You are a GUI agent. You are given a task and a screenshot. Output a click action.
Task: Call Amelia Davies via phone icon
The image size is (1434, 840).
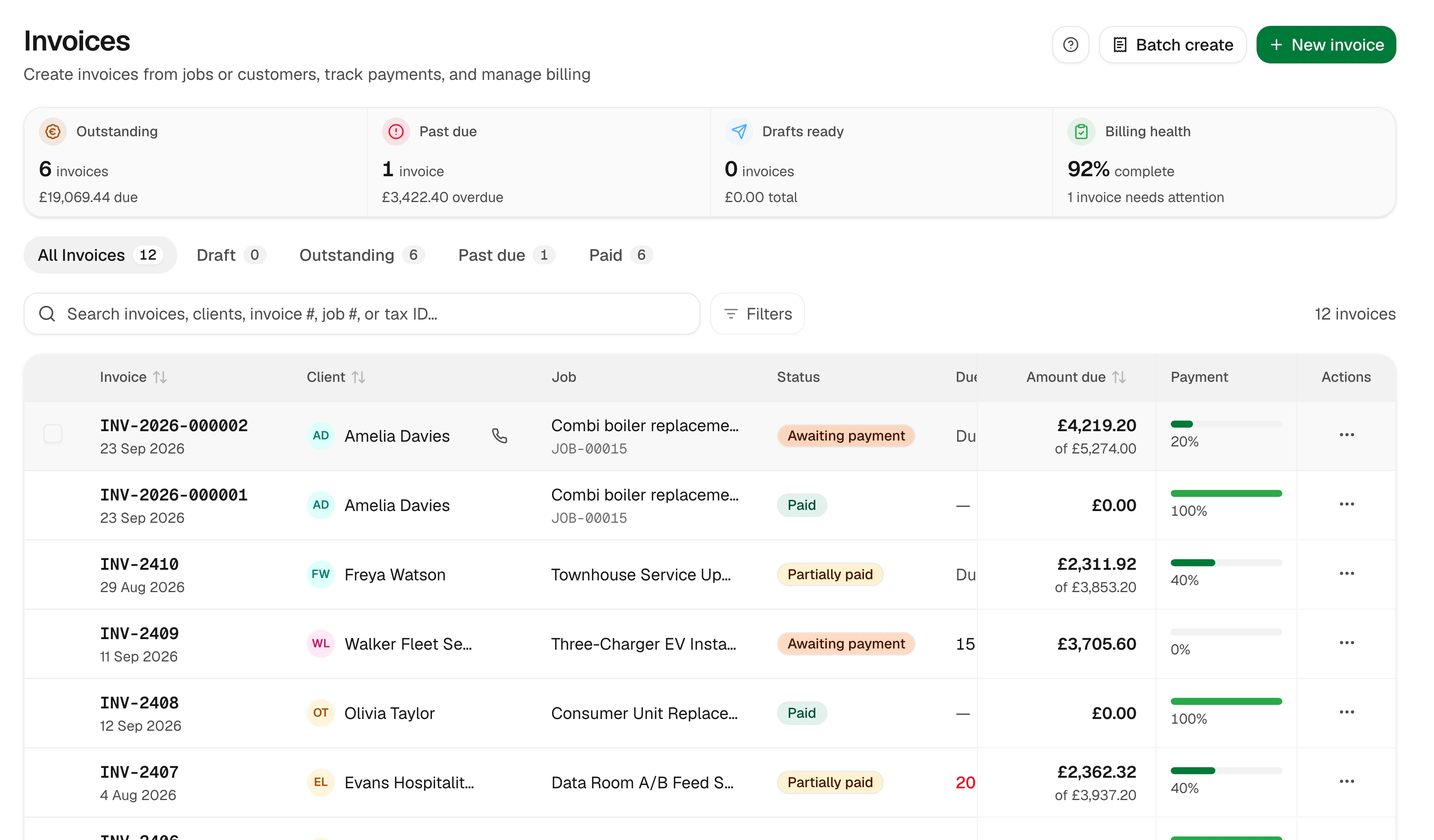pyautogui.click(x=500, y=436)
